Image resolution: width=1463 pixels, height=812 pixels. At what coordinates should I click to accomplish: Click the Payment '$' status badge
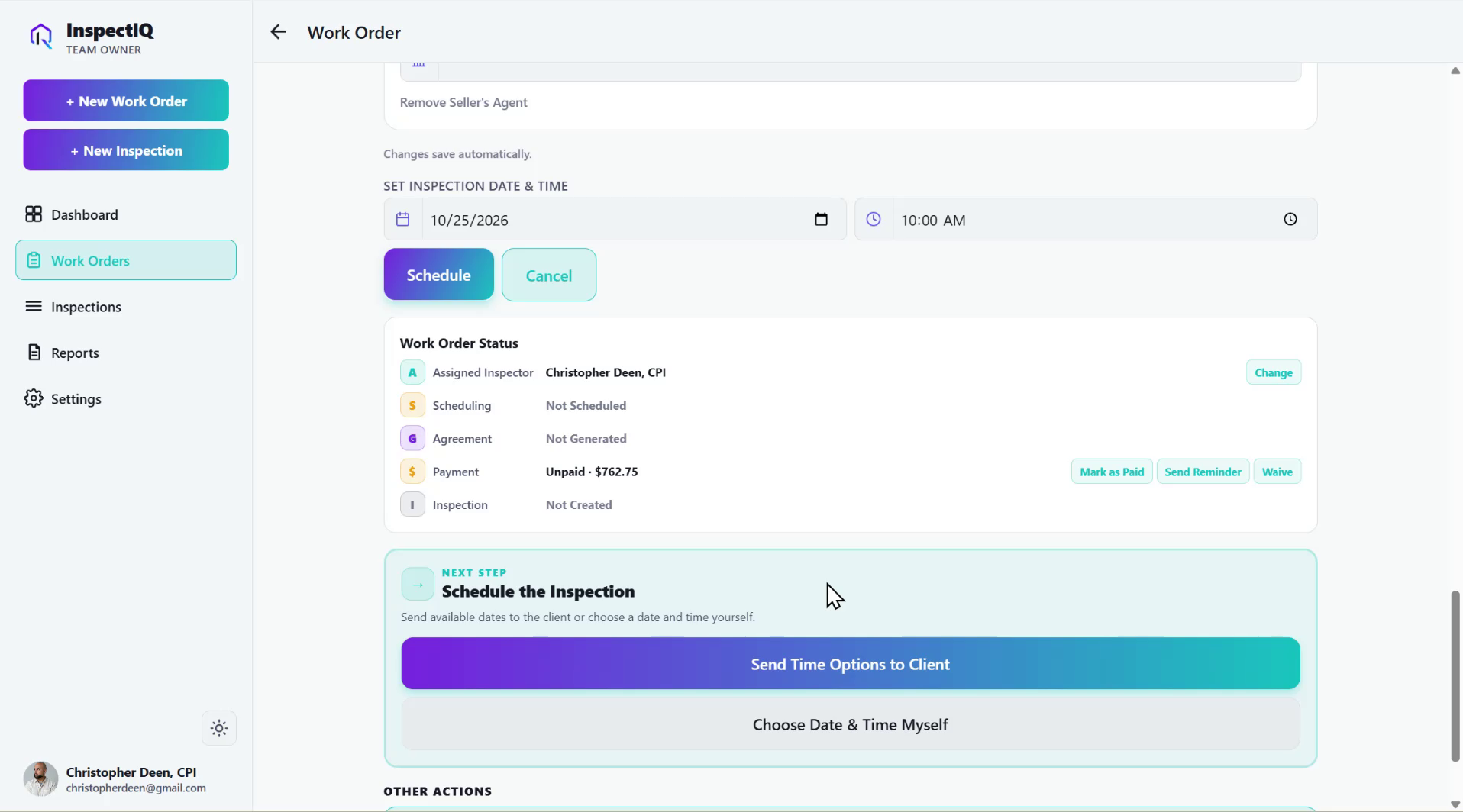[x=412, y=472]
